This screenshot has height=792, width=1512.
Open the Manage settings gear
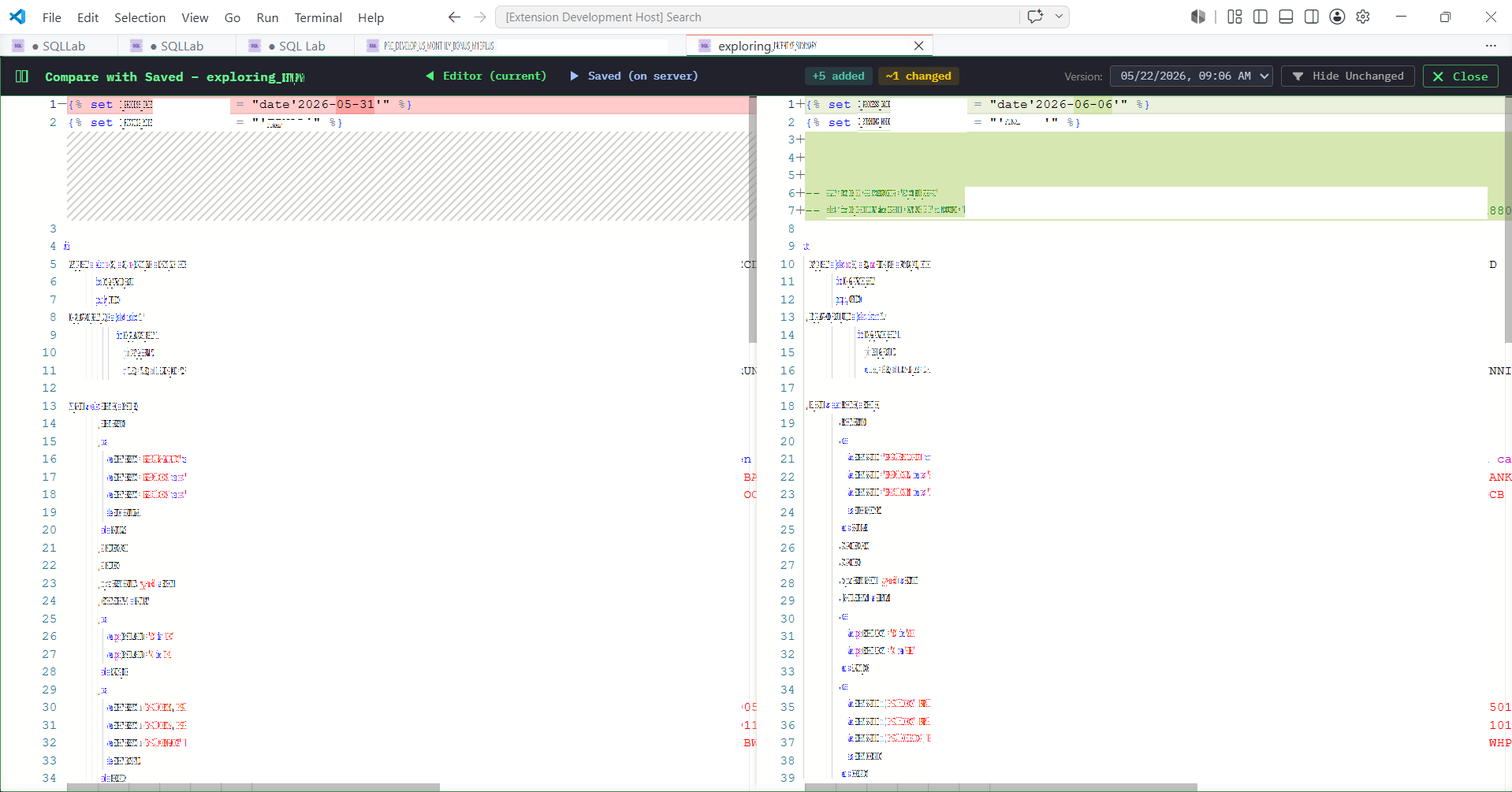pyautogui.click(x=1363, y=17)
